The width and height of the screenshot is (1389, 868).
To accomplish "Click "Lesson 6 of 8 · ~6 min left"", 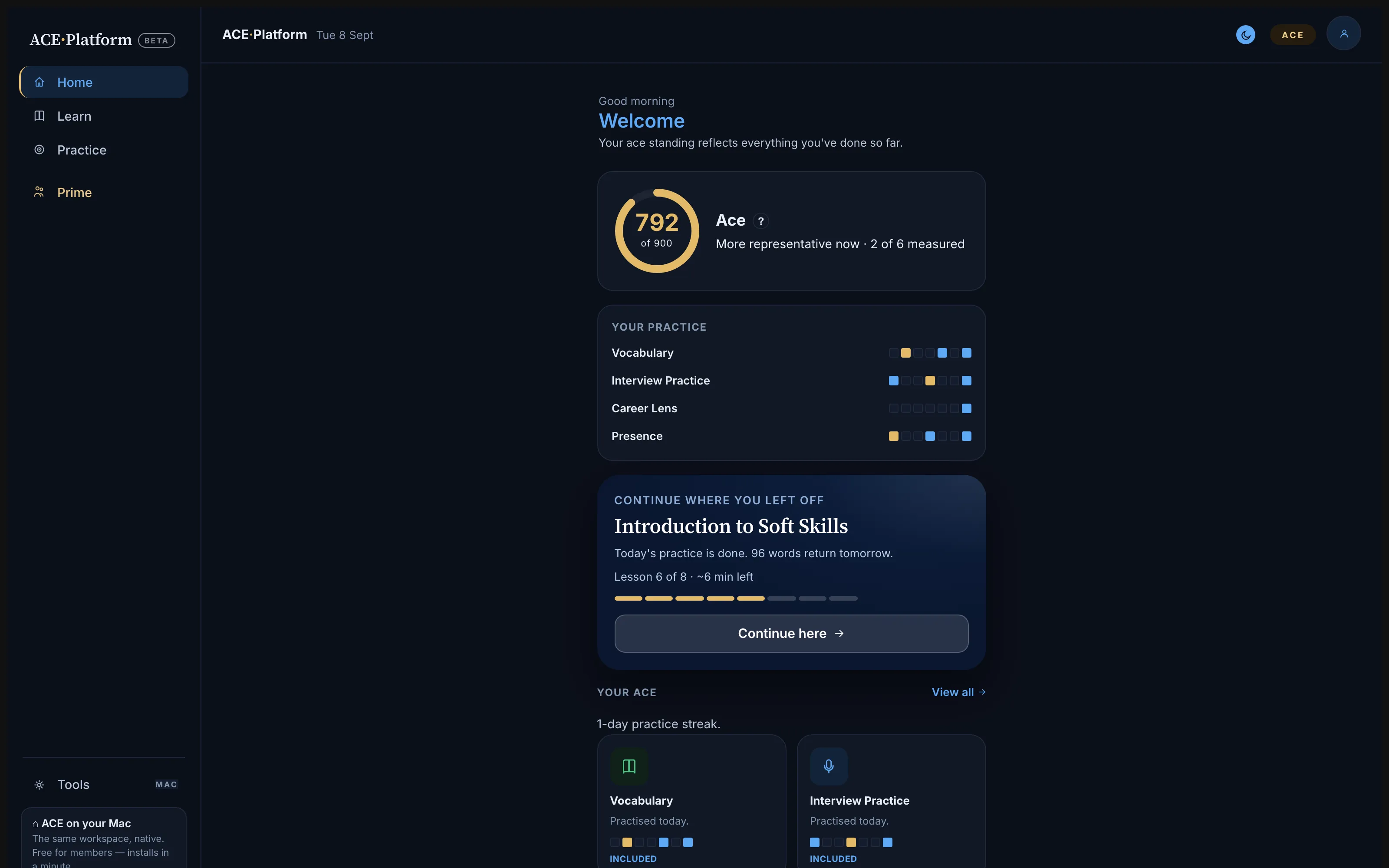I will pos(683,576).
